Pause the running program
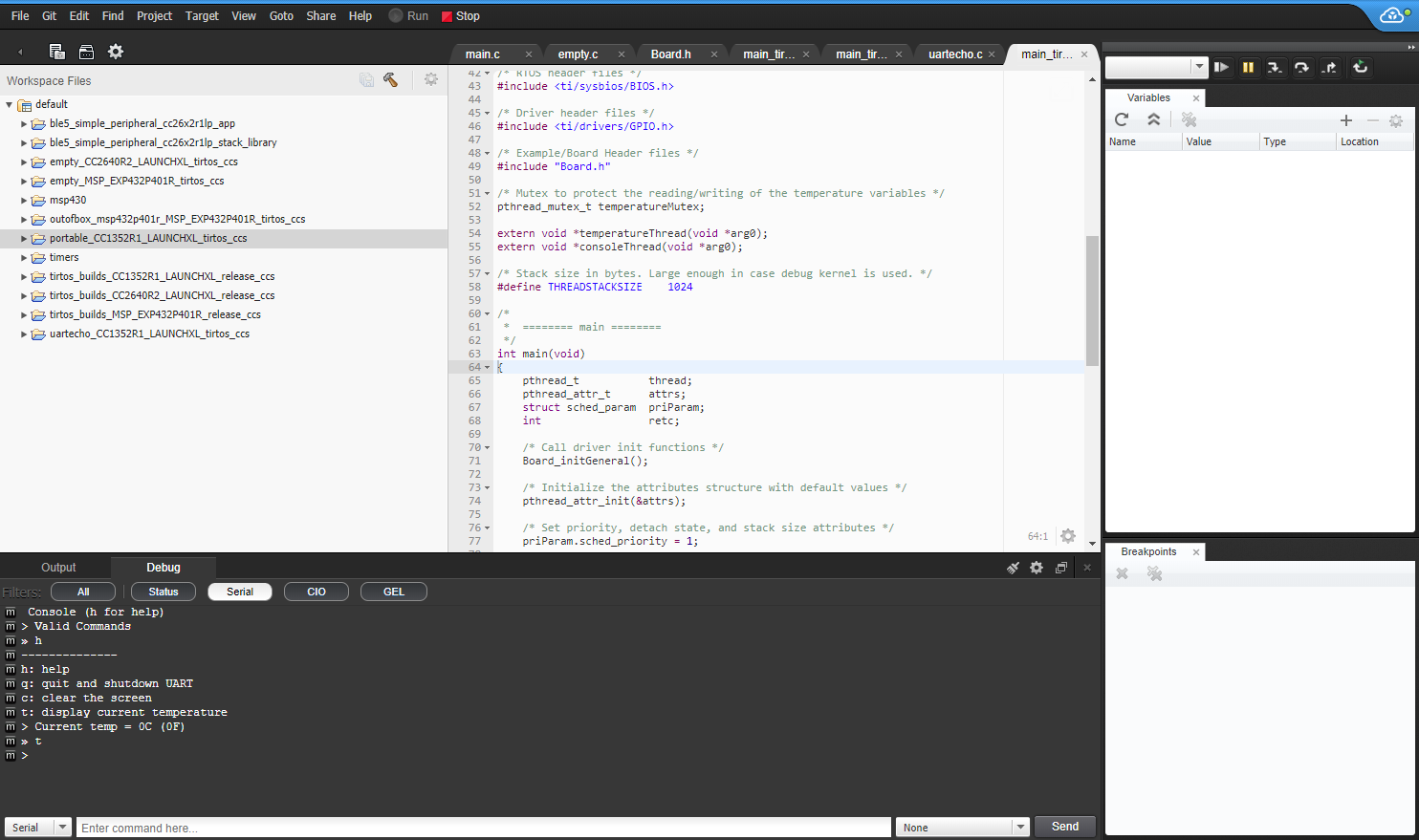This screenshot has height=840, width=1419. (1248, 67)
